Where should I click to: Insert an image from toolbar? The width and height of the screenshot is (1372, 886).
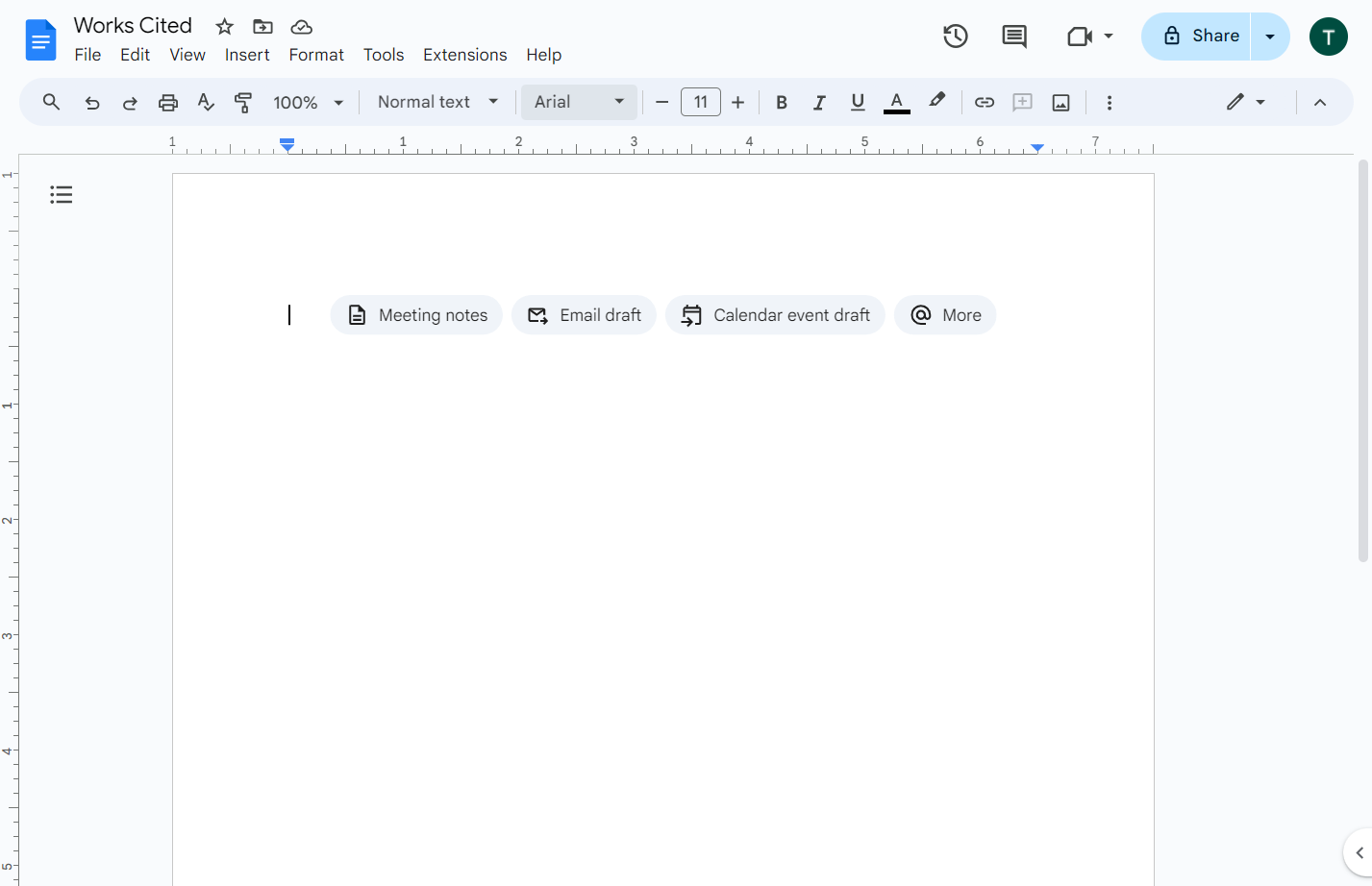[x=1061, y=103]
